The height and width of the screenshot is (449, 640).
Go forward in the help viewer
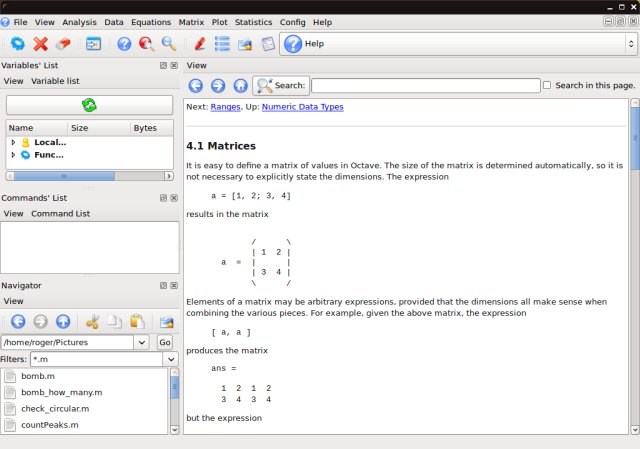tap(218, 85)
